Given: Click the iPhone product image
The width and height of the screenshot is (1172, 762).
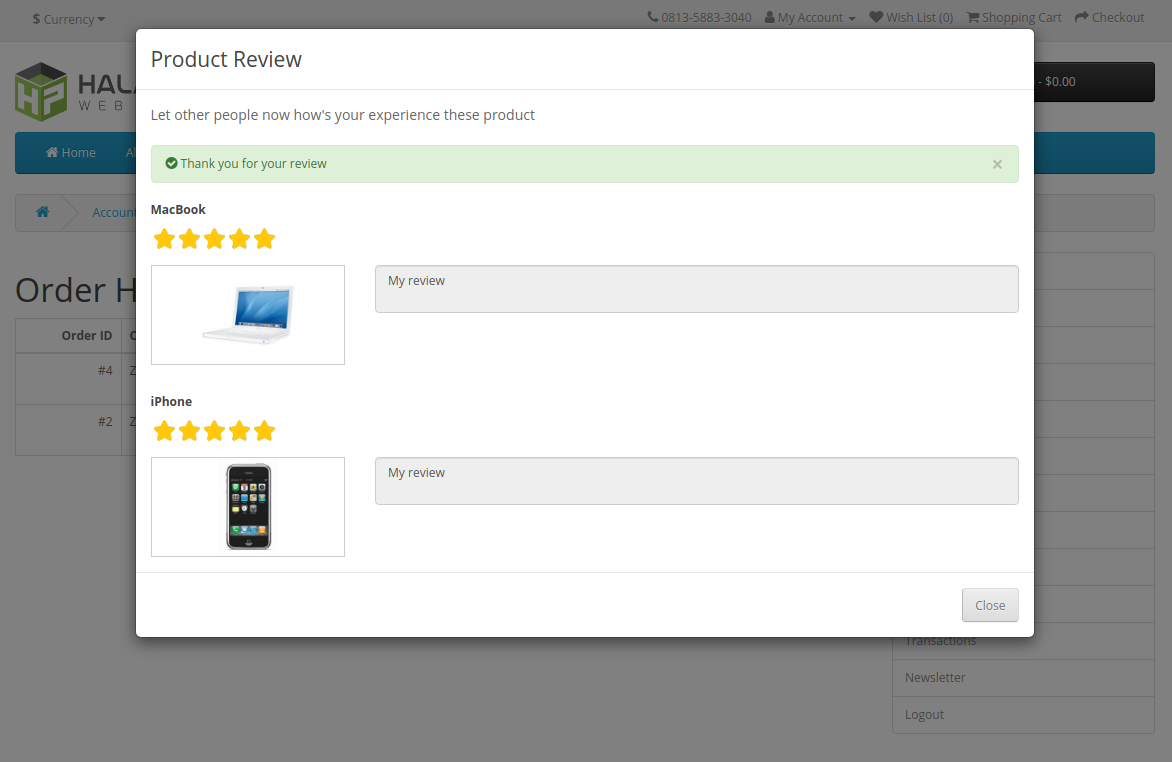Looking at the screenshot, I should [x=248, y=507].
